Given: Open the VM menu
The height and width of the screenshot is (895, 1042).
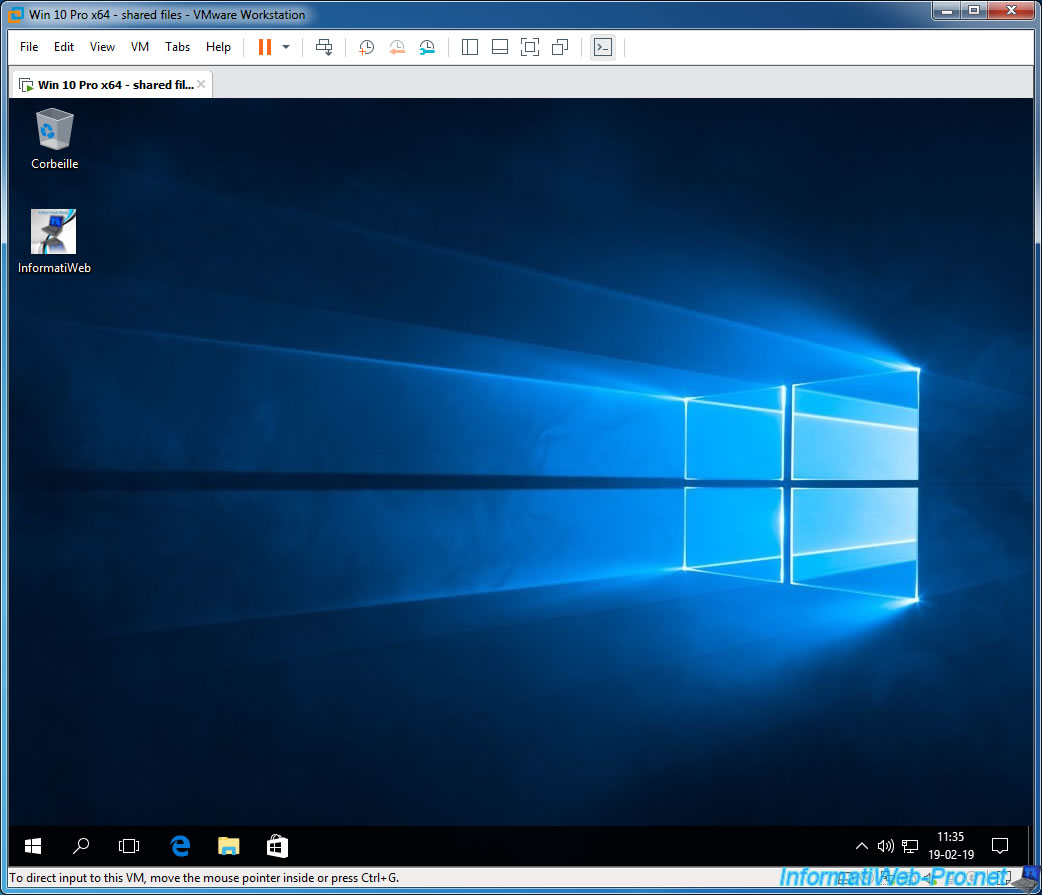Looking at the screenshot, I should (140, 47).
